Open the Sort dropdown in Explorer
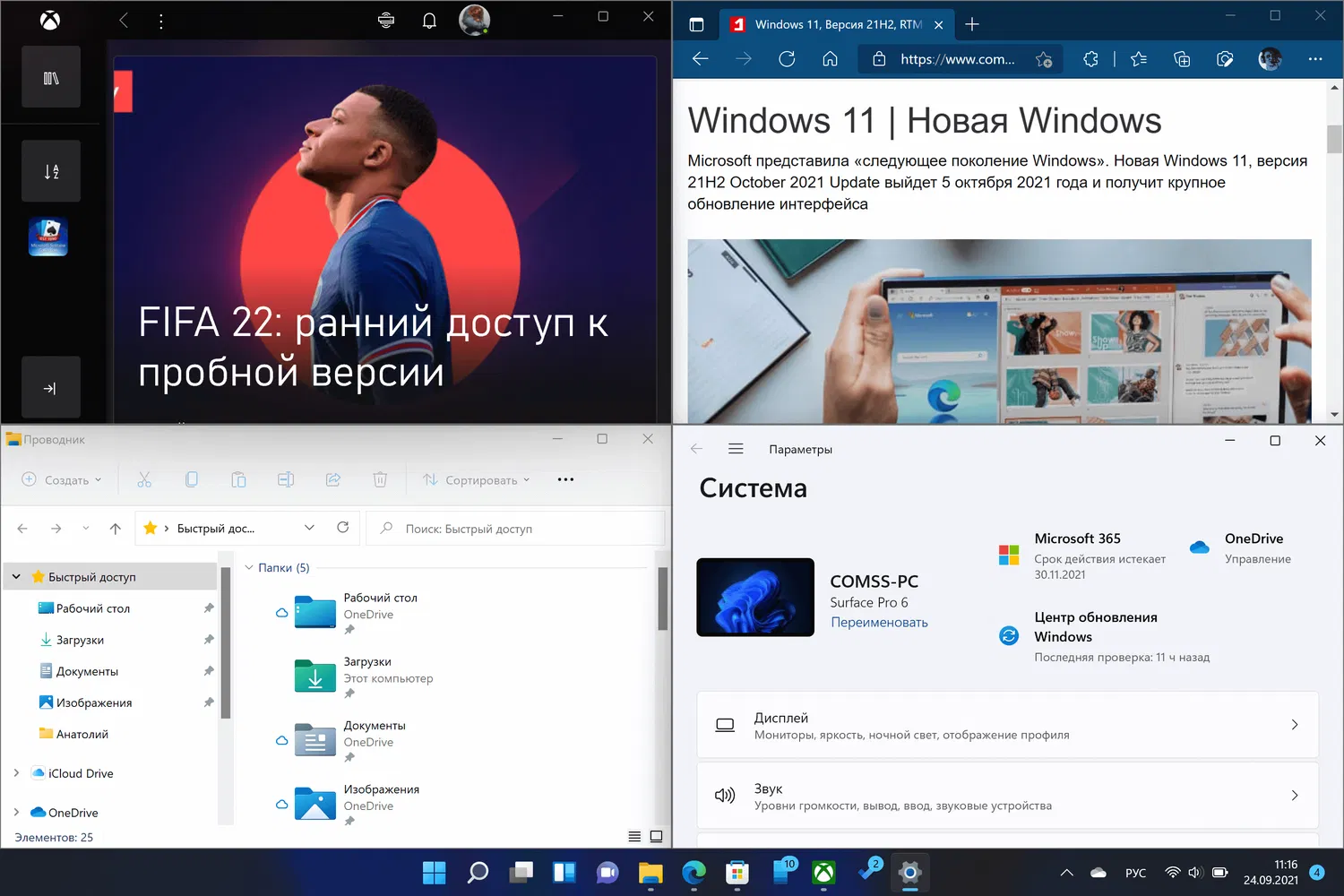 tap(477, 480)
